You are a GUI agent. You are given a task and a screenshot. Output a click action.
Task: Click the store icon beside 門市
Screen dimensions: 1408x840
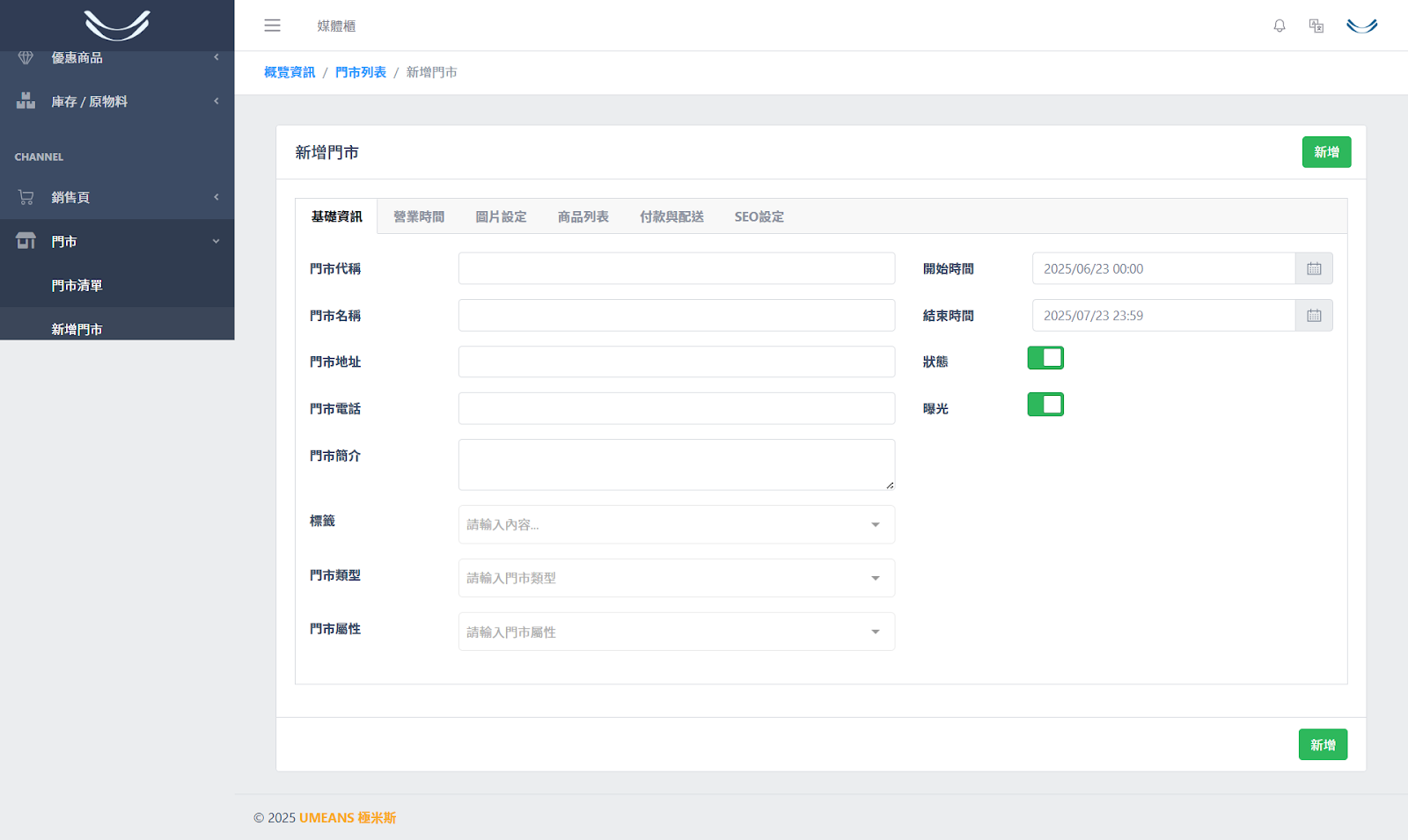tap(26, 241)
